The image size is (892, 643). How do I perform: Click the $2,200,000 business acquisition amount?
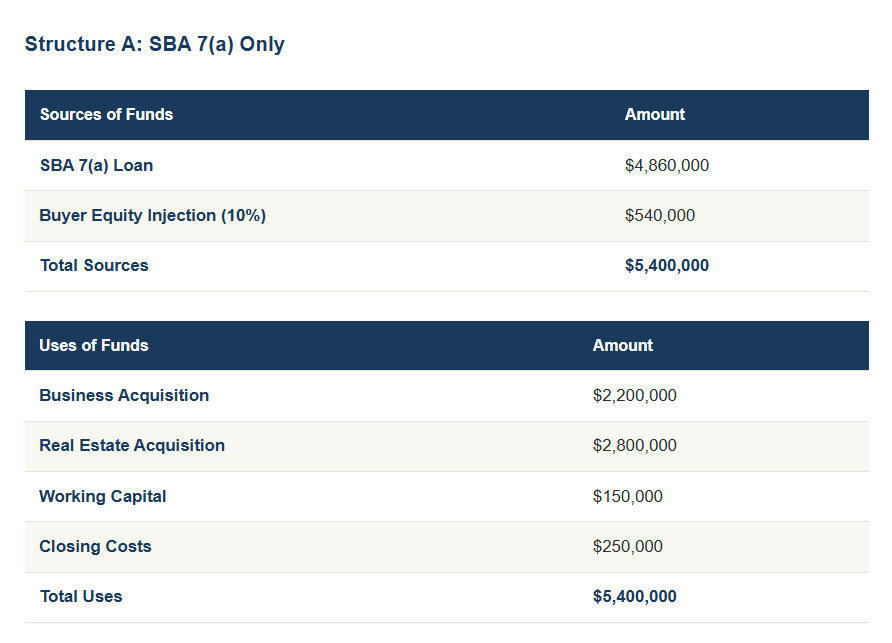[635, 395]
